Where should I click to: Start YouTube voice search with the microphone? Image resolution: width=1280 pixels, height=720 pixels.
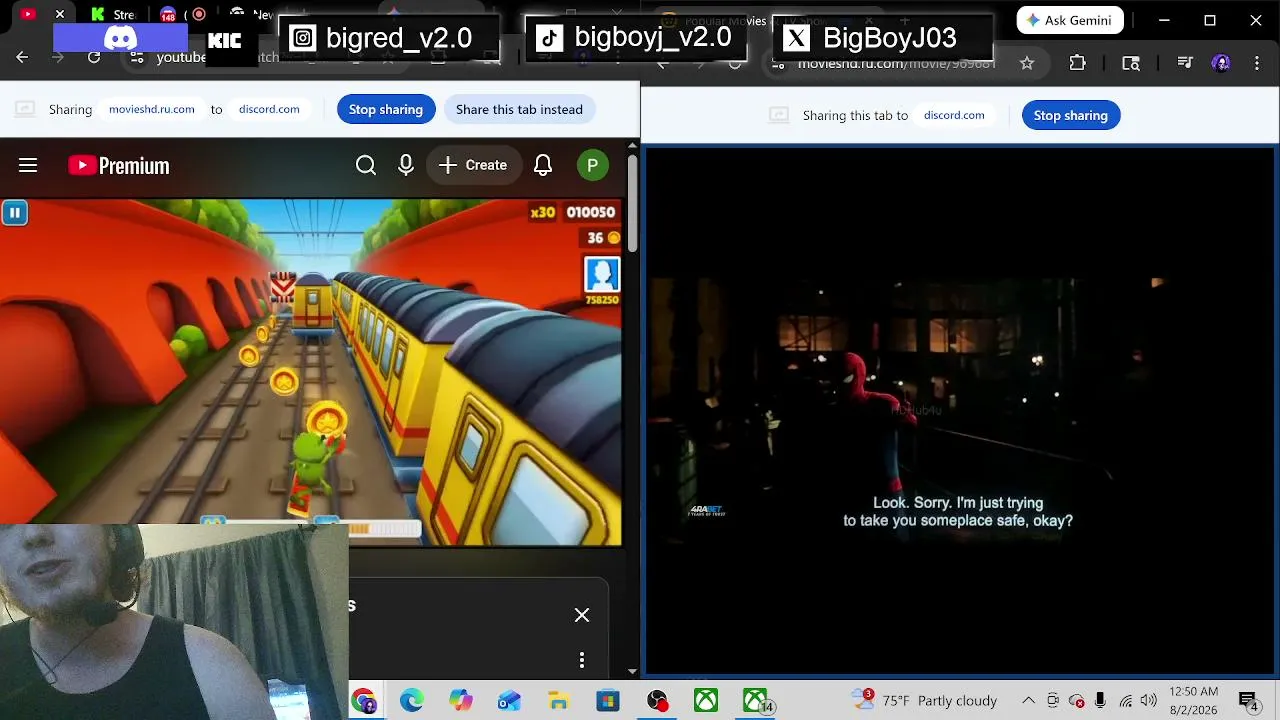click(x=406, y=165)
